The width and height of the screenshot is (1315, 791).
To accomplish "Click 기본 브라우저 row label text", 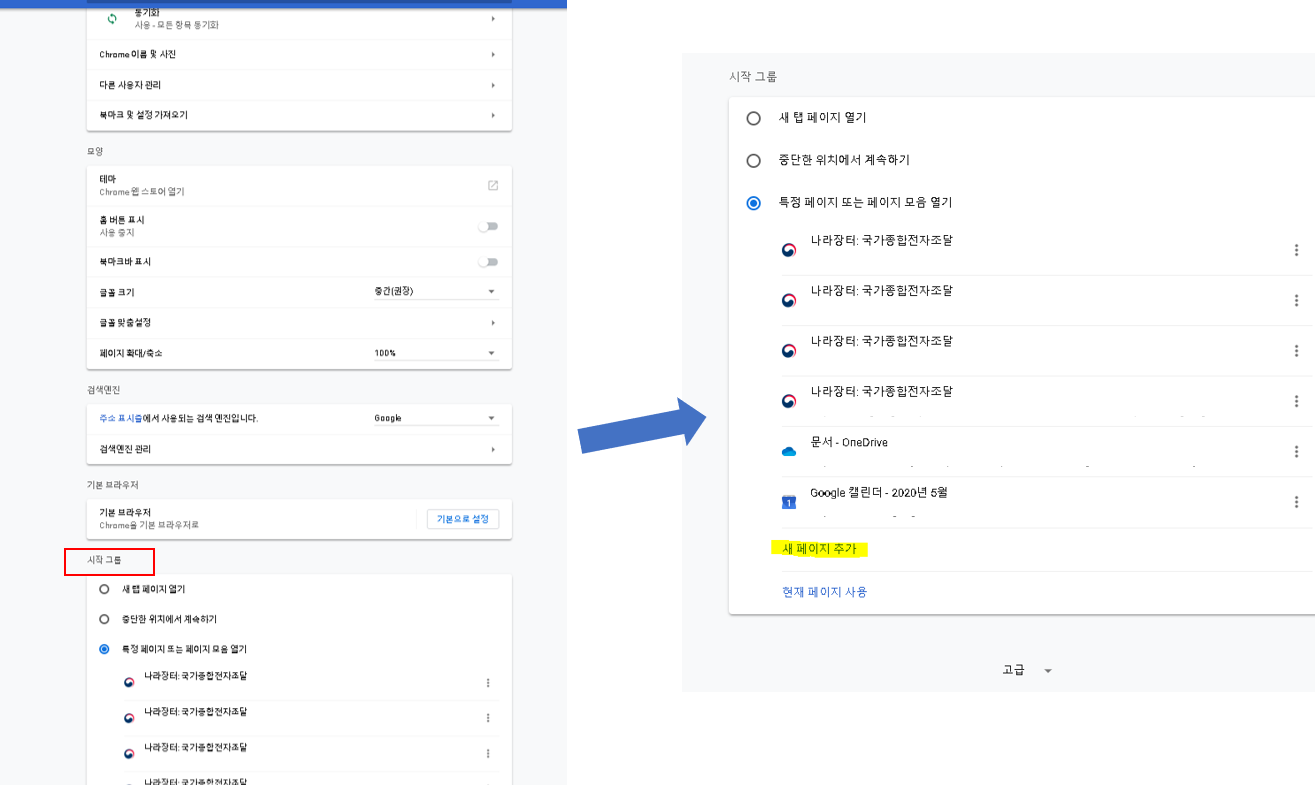I will point(124,513).
